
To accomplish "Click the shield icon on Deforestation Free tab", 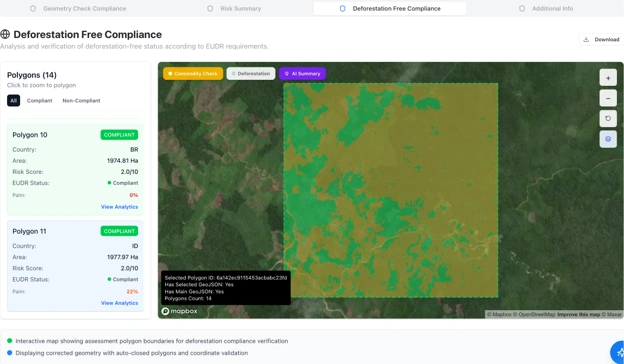I will pyautogui.click(x=342, y=8).
